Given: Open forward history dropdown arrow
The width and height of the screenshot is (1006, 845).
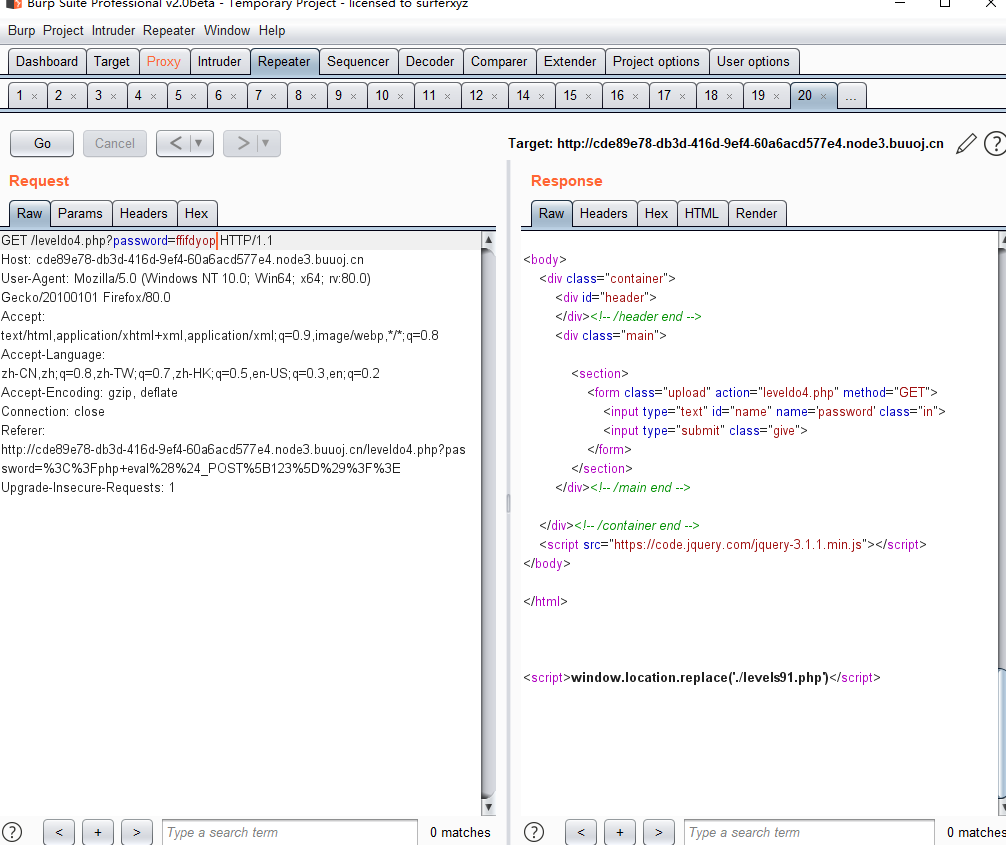Looking at the screenshot, I should (x=266, y=143).
